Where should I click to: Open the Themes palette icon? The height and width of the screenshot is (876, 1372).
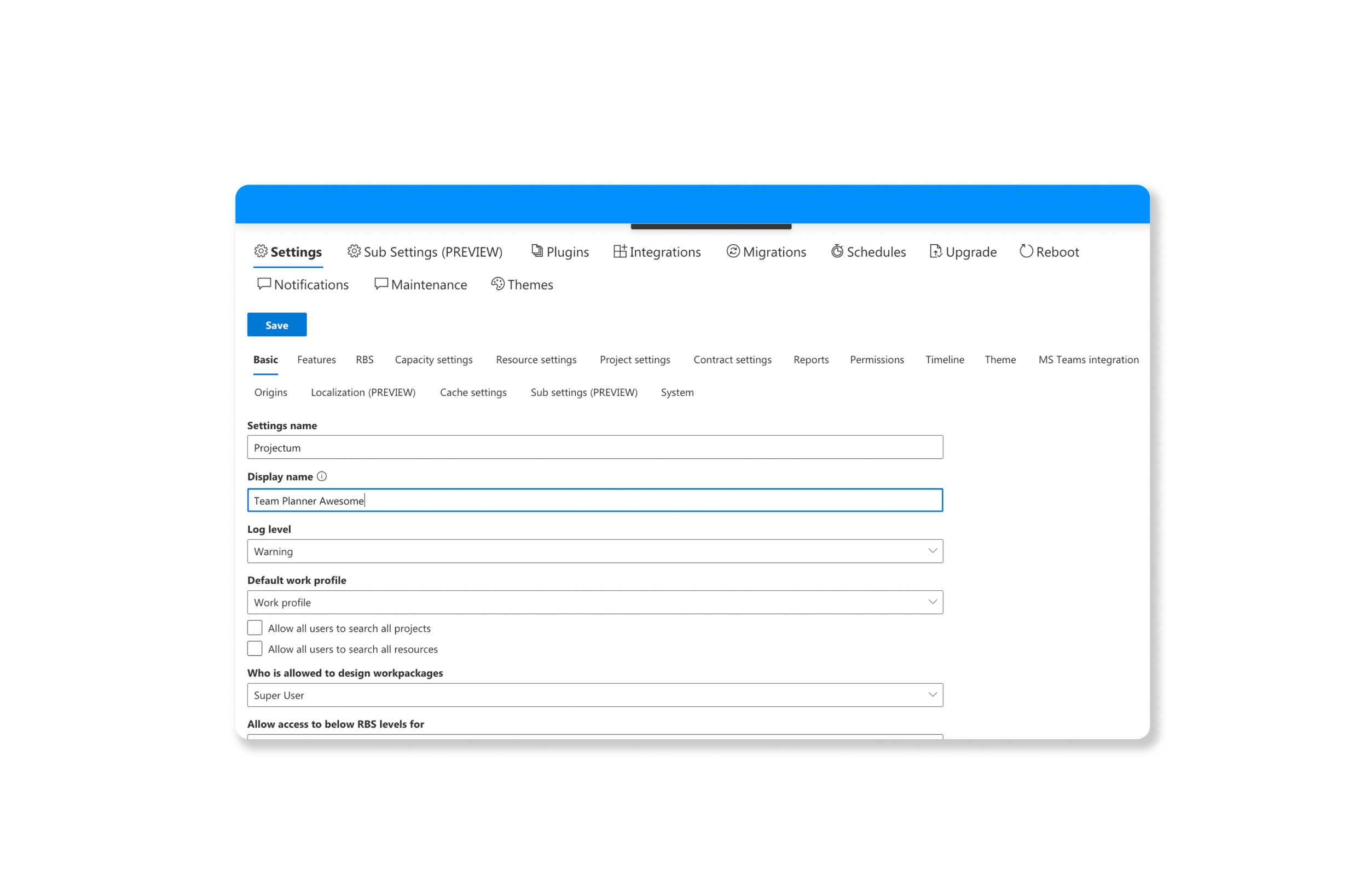coord(497,283)
